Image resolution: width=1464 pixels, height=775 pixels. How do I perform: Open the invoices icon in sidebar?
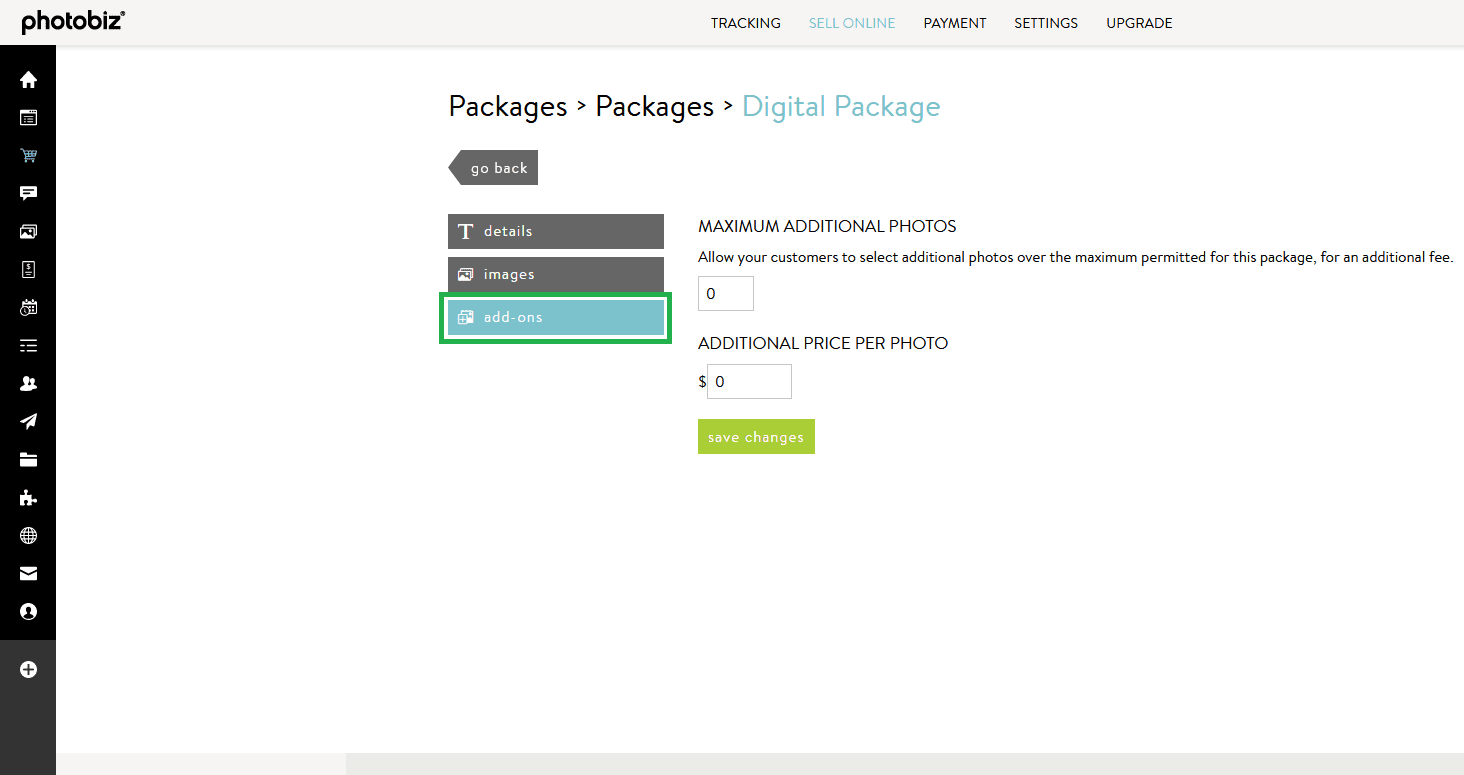click(28, 269)
